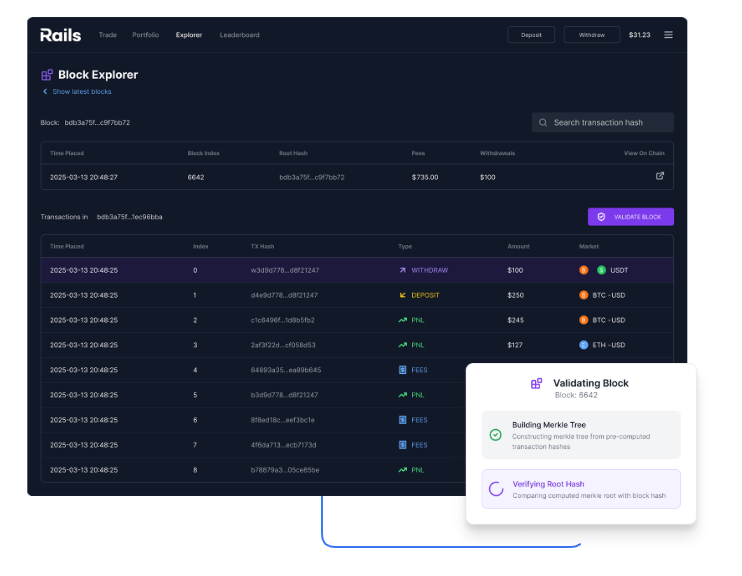Click the Bitcoin icon in row 1 BTC-USD
This screenshot has width=742, height=576.
(x=583, y=295)
